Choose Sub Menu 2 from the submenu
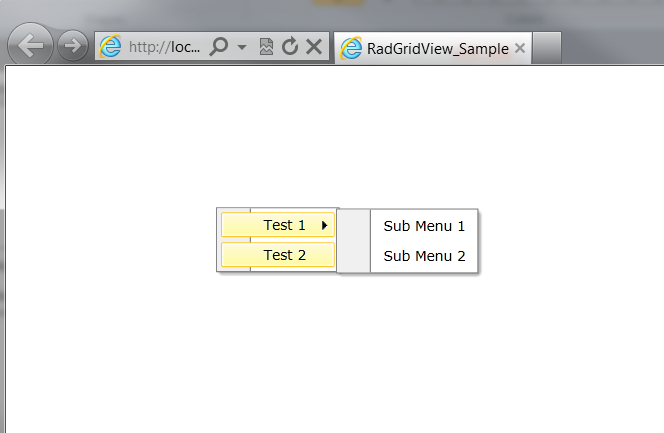This screenshot has height=433, width=664. coord(424,256)
